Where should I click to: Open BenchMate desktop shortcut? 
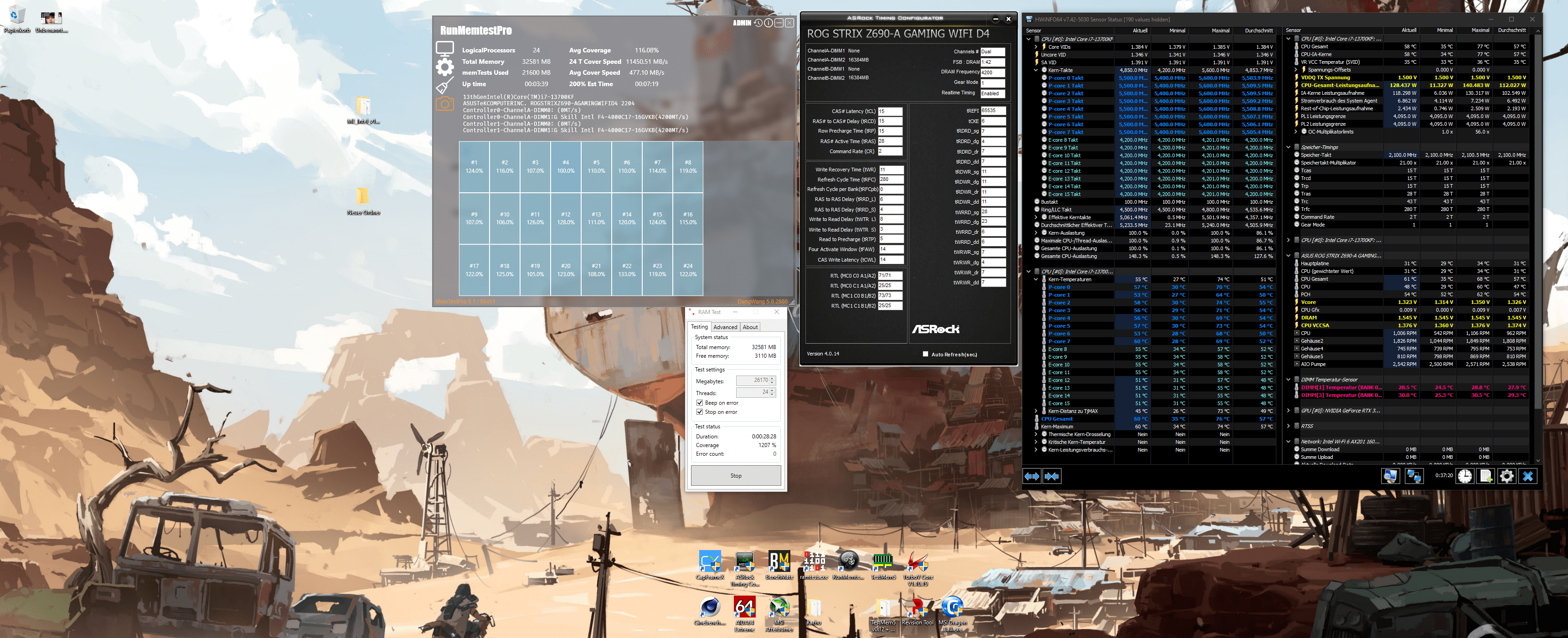click(779, 565)
